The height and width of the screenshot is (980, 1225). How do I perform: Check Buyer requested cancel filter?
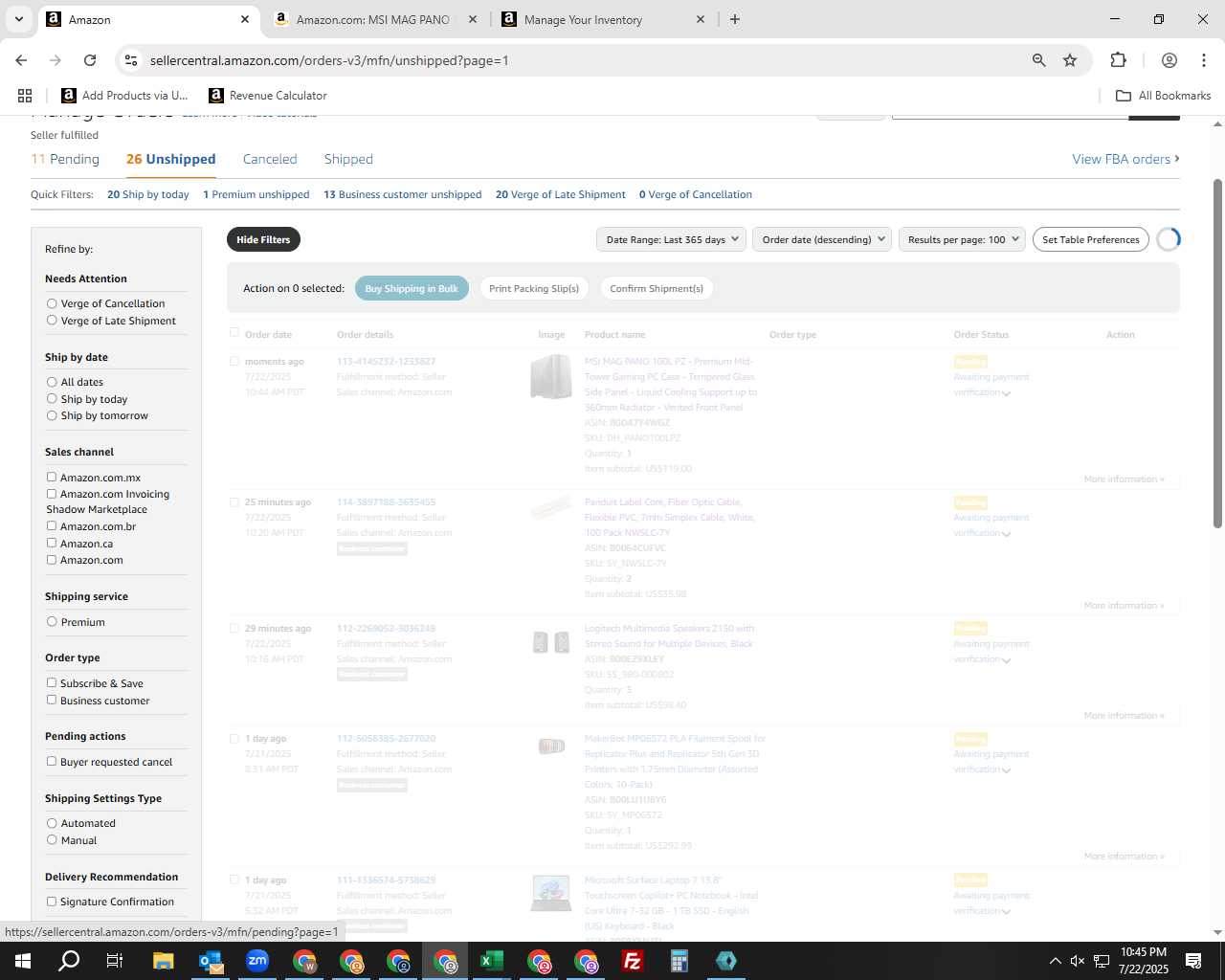[52, 761]
